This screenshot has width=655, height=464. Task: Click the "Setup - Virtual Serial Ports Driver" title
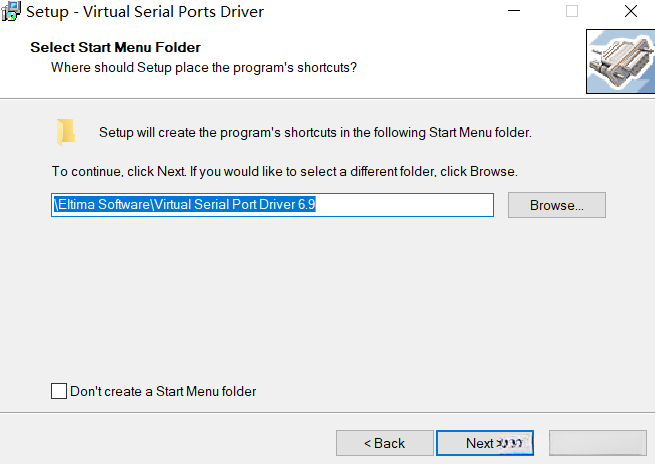coord(144,12)
